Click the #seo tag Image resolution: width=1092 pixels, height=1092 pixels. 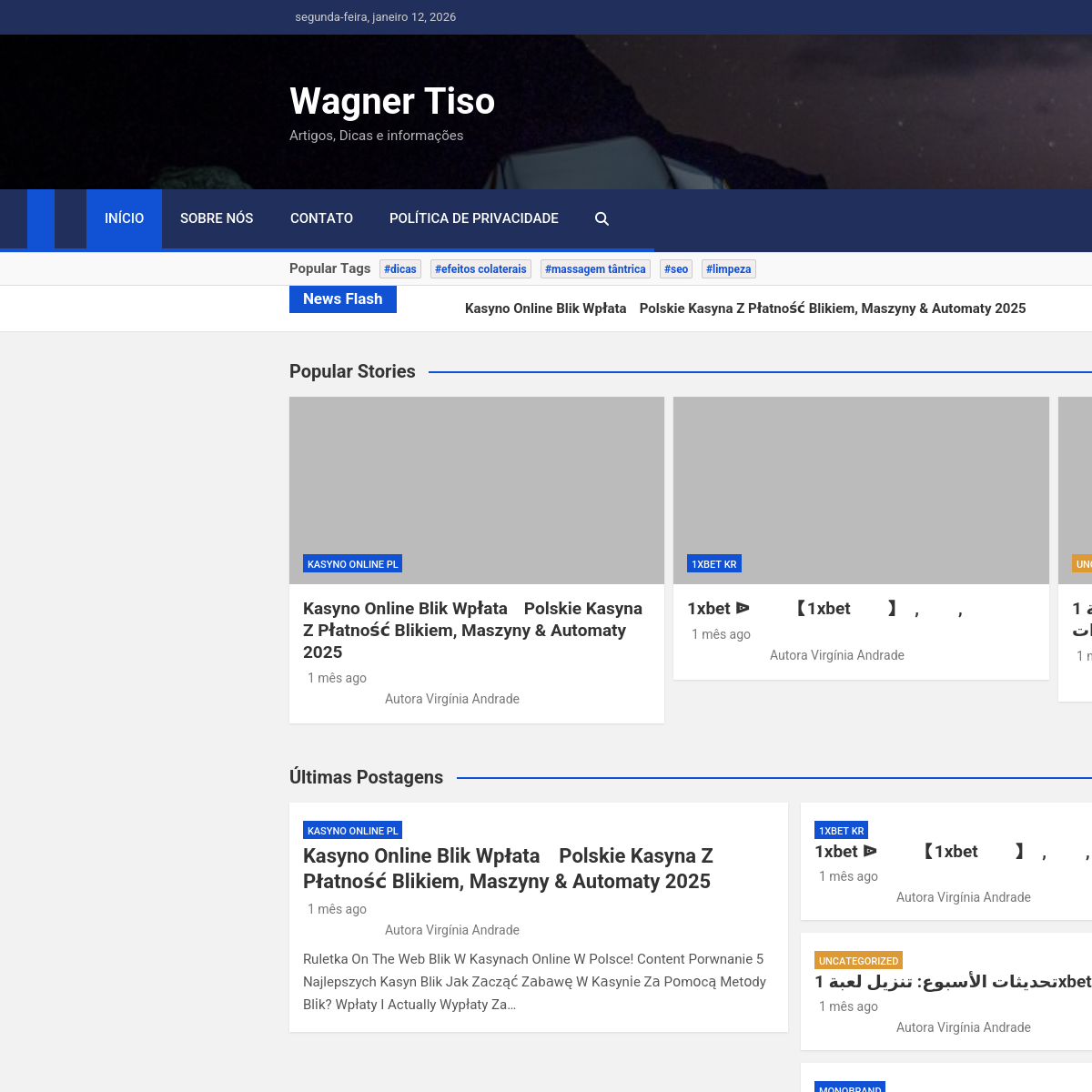pyautogui.click(x=676, y=269)
